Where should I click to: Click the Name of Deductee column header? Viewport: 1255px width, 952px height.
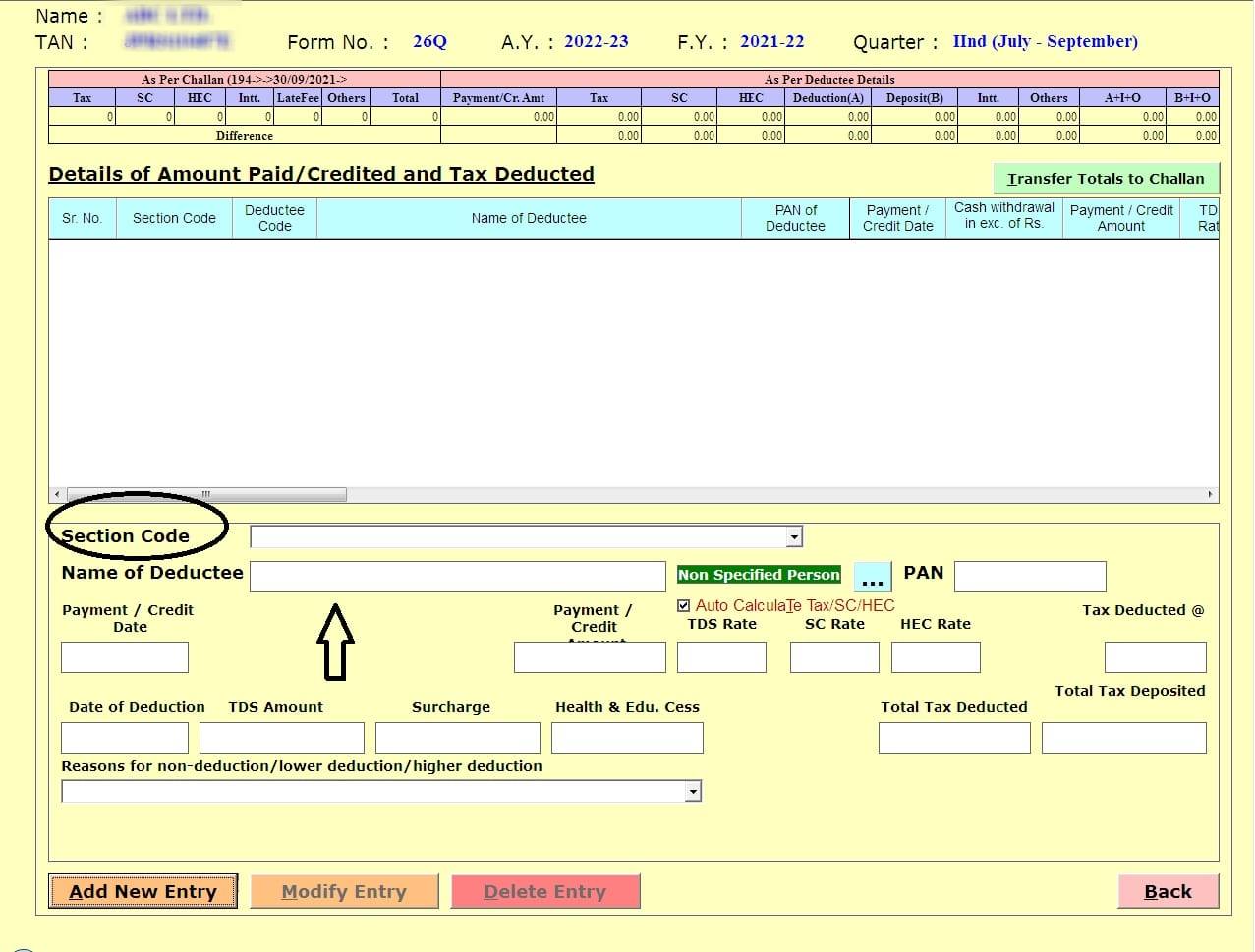tap(528, 218)
